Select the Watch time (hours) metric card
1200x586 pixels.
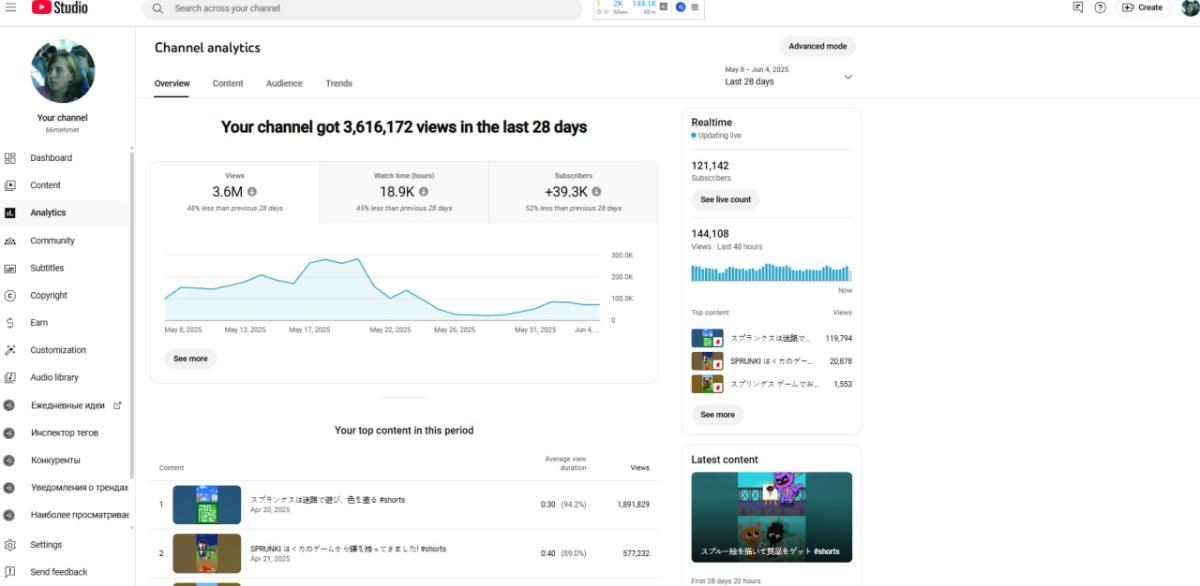[404, 192]
